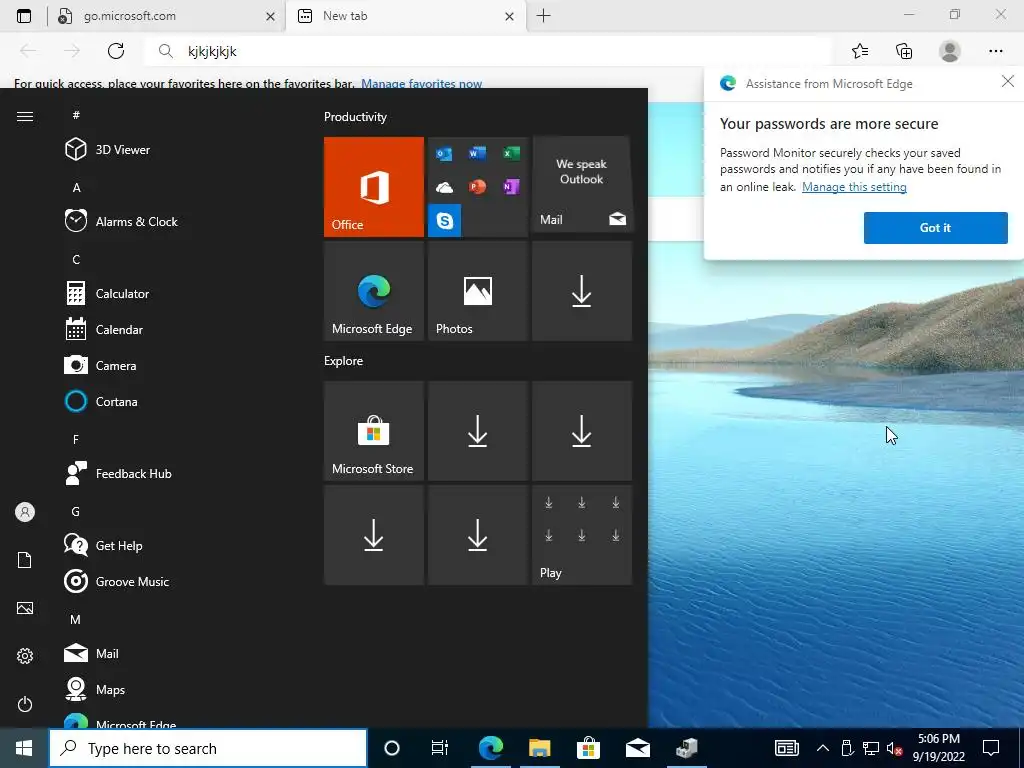Switch to the go.microsoft.com tab

(x=167, y=16)
